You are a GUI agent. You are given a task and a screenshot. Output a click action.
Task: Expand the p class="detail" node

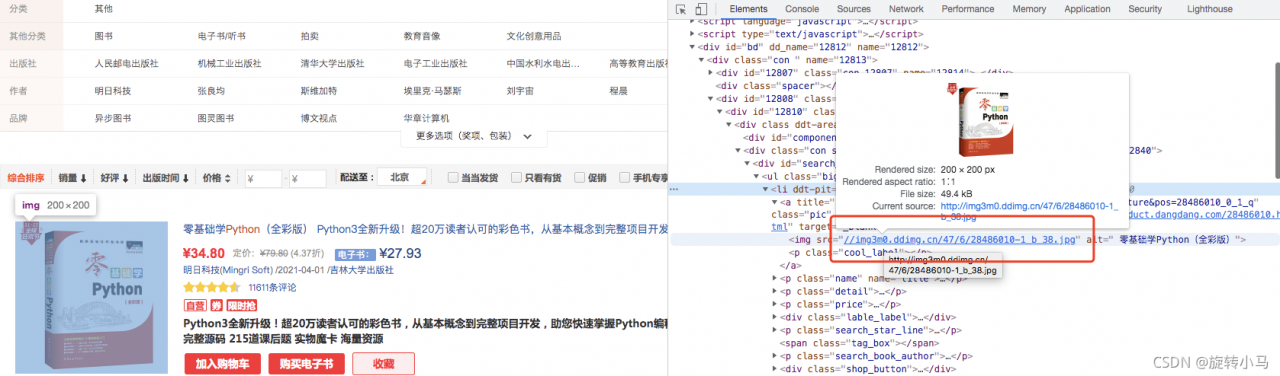(x=775, y=291)
